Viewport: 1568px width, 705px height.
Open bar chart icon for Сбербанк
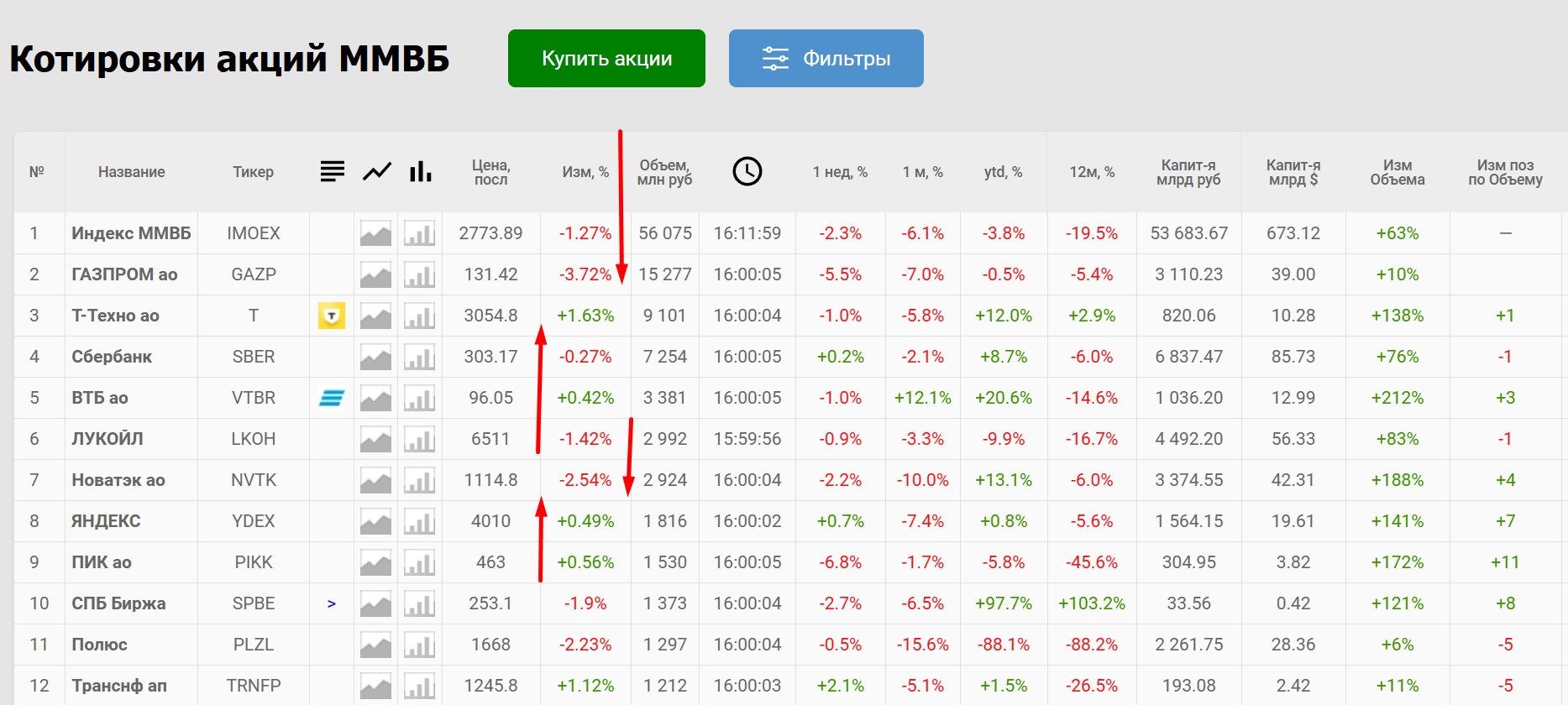tap(419, 357)
